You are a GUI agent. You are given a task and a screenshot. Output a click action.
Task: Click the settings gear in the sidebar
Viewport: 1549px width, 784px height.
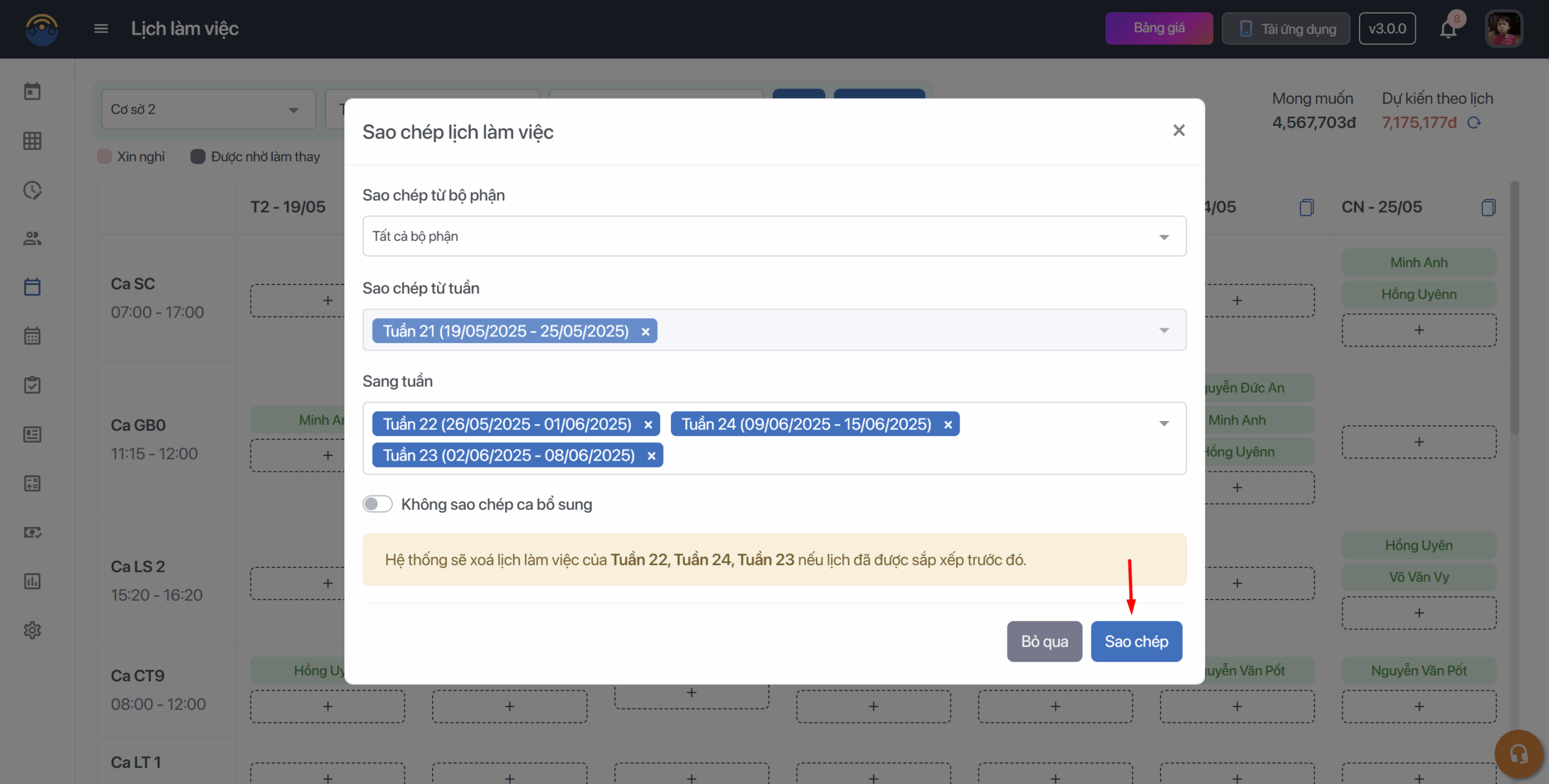coord(32,630)
